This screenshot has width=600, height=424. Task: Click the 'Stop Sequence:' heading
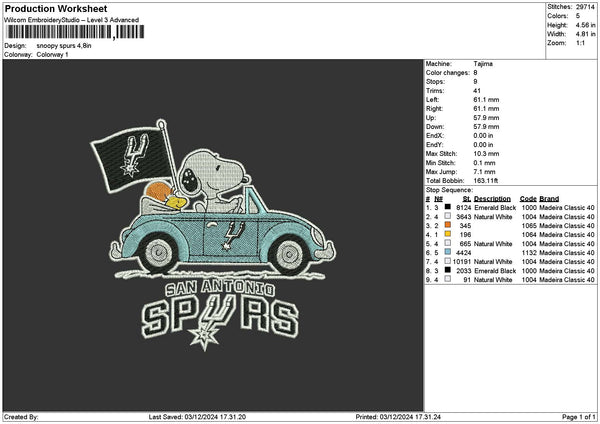449,190
